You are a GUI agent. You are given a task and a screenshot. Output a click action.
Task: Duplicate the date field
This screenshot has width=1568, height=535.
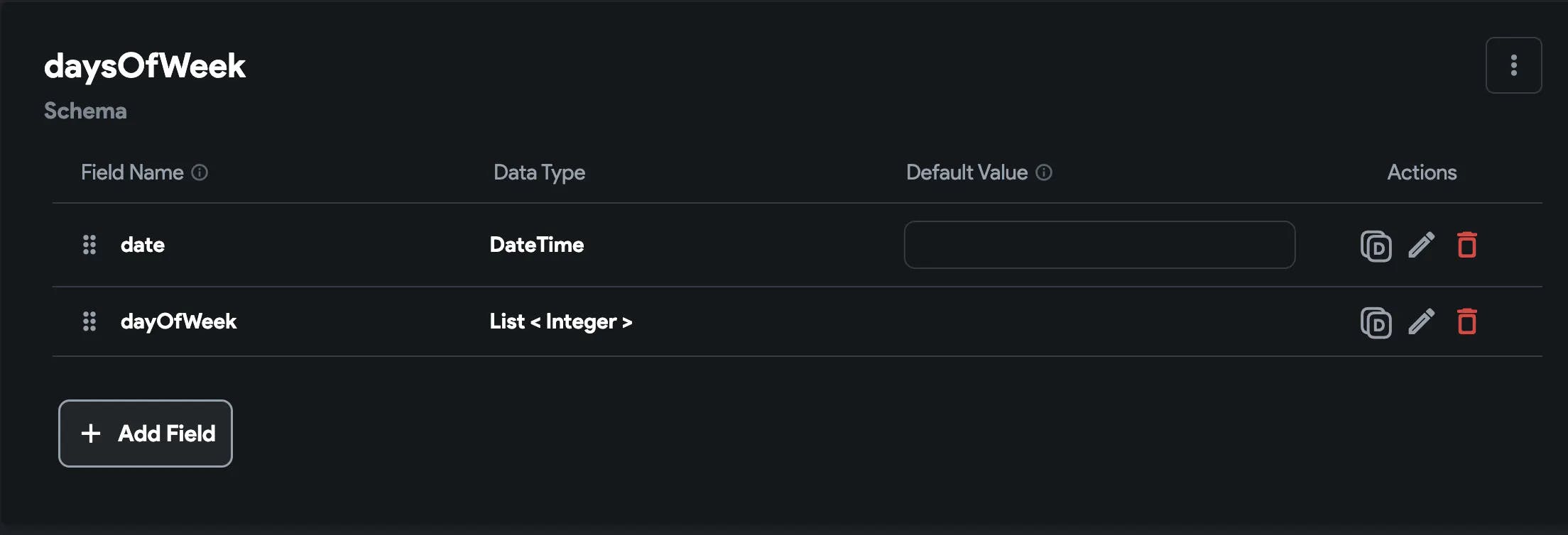click(x=1376, y=246)
